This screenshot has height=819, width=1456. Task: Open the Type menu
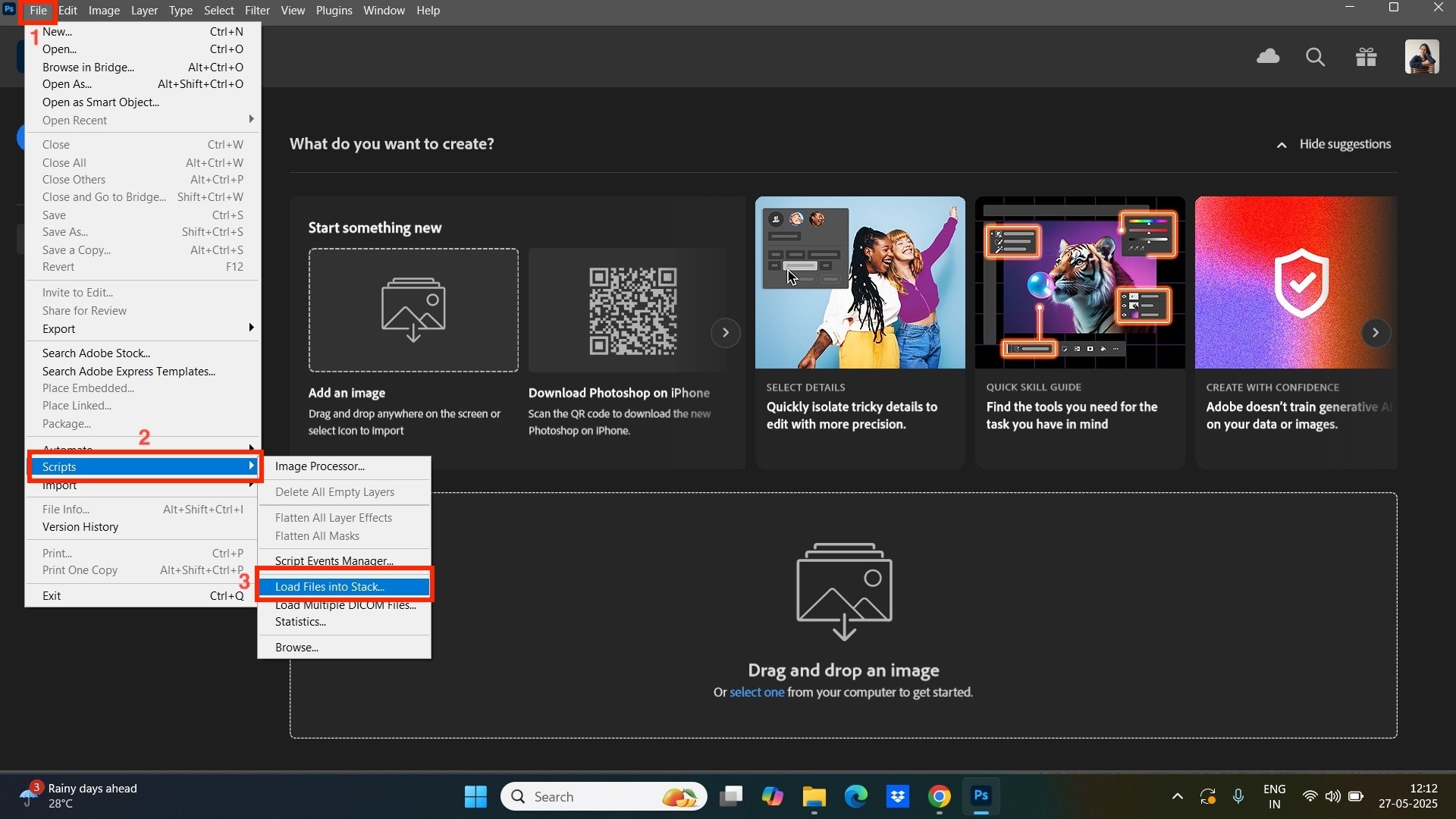click(180, 11)
